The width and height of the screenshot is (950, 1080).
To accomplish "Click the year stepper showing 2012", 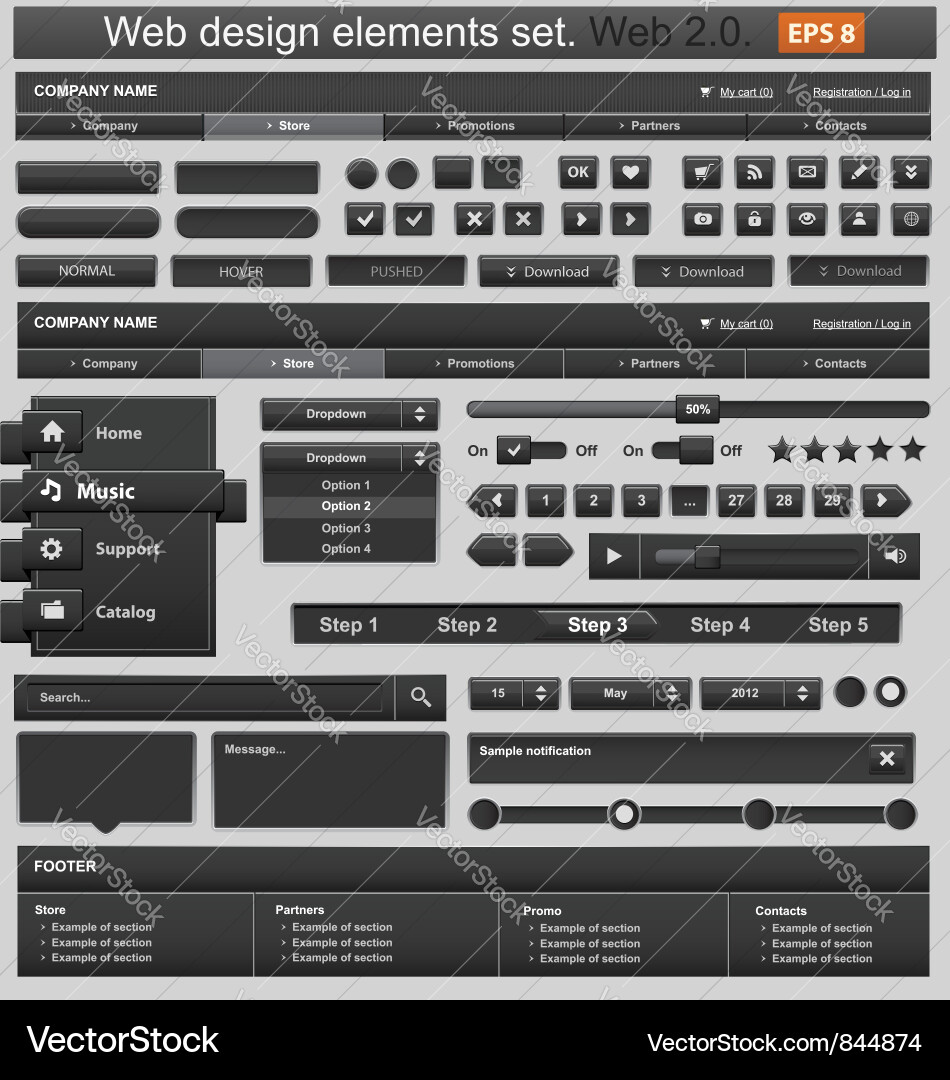I will pyautogui.click(x=761, y=693).
